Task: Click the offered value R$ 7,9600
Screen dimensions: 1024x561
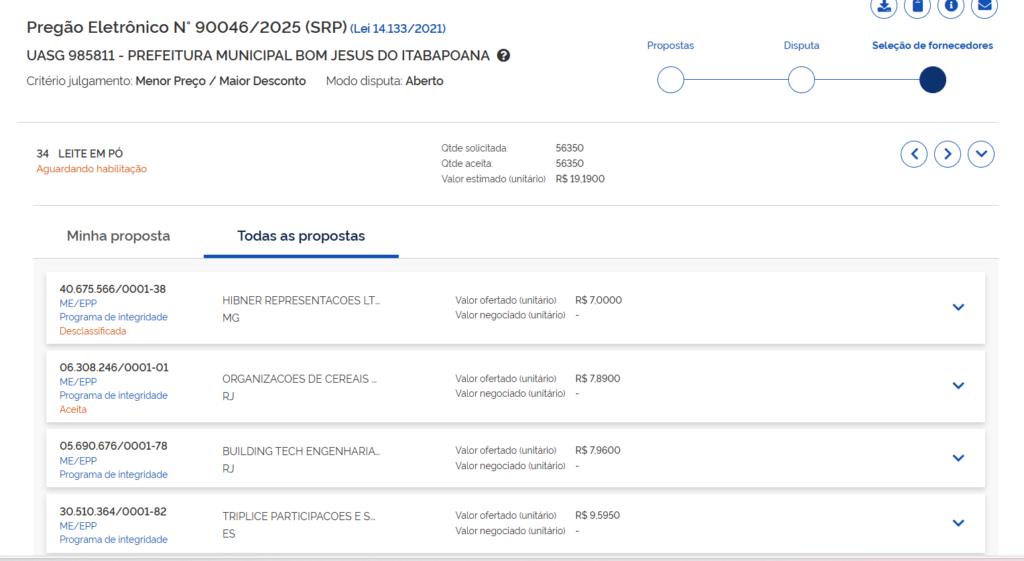Action: (598, 451)
